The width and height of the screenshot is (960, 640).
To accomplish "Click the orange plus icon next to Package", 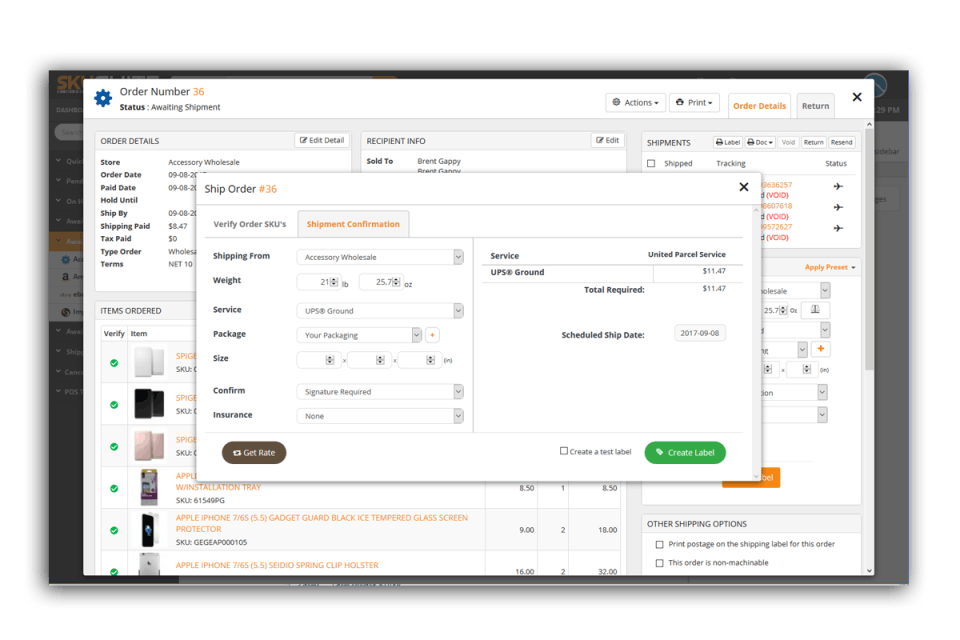I will point(432,335).
